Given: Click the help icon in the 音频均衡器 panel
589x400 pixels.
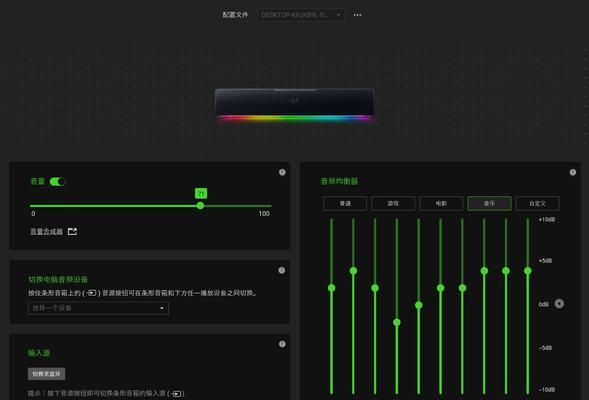Looking at the screenshot, I should (572, 172).
